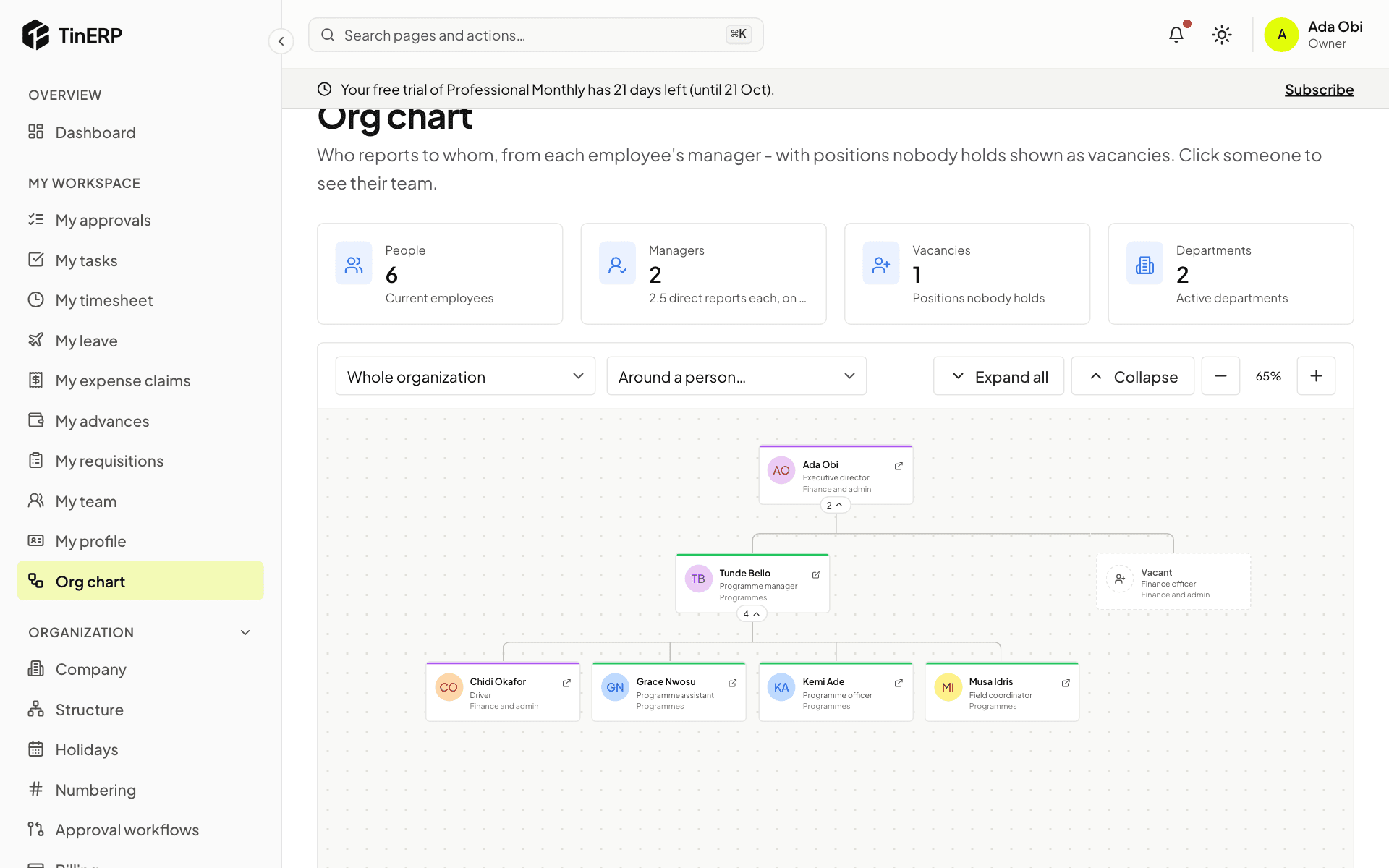Zoom in the chart with plus button

coord(1316,376)
